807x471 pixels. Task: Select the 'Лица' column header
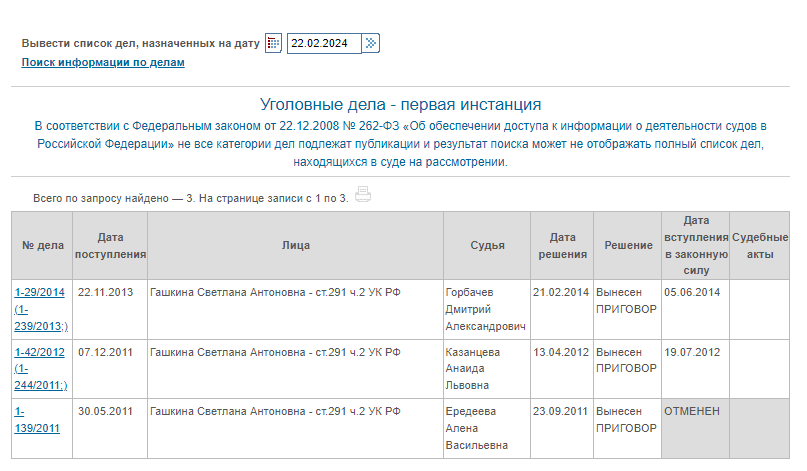295,246
